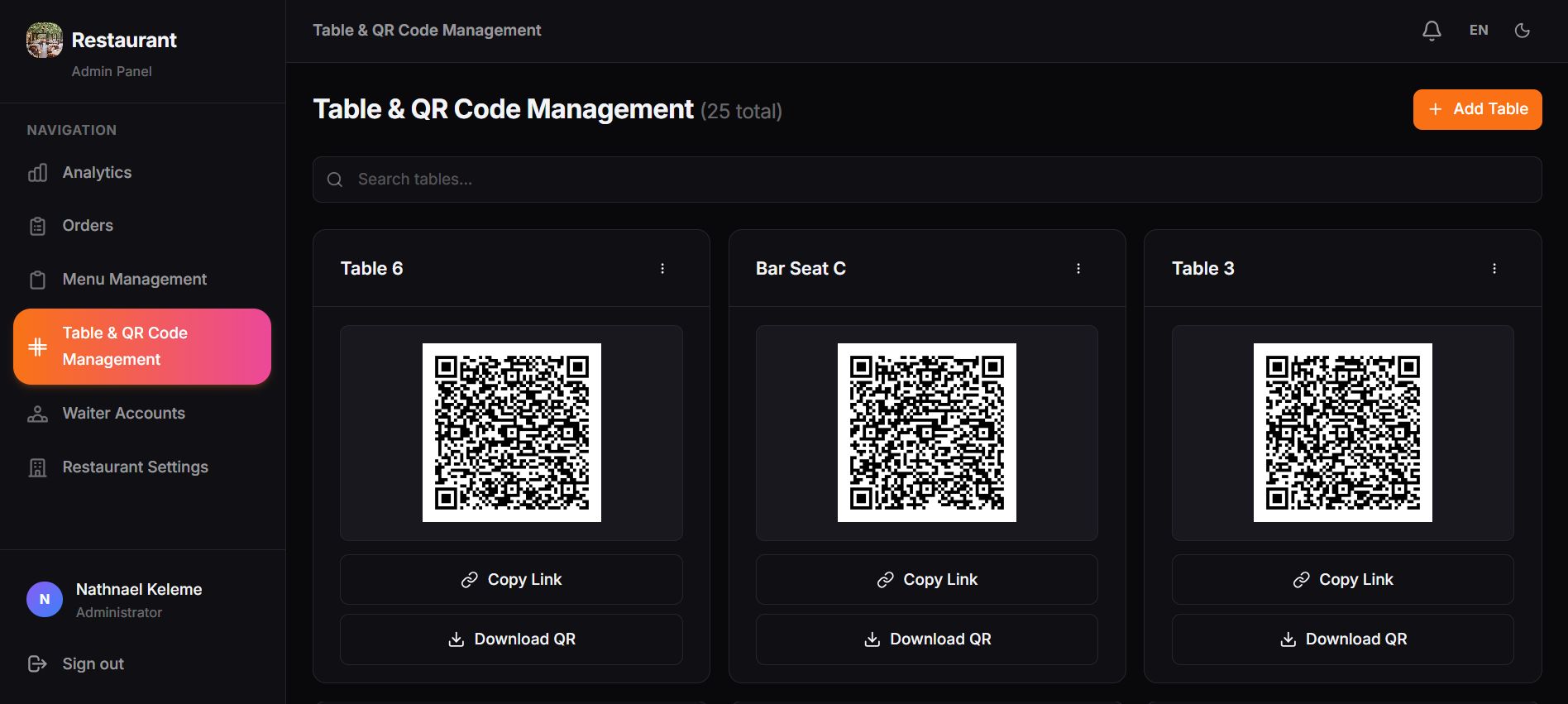Click the Table 3 QR code image

pos(1343,433)
